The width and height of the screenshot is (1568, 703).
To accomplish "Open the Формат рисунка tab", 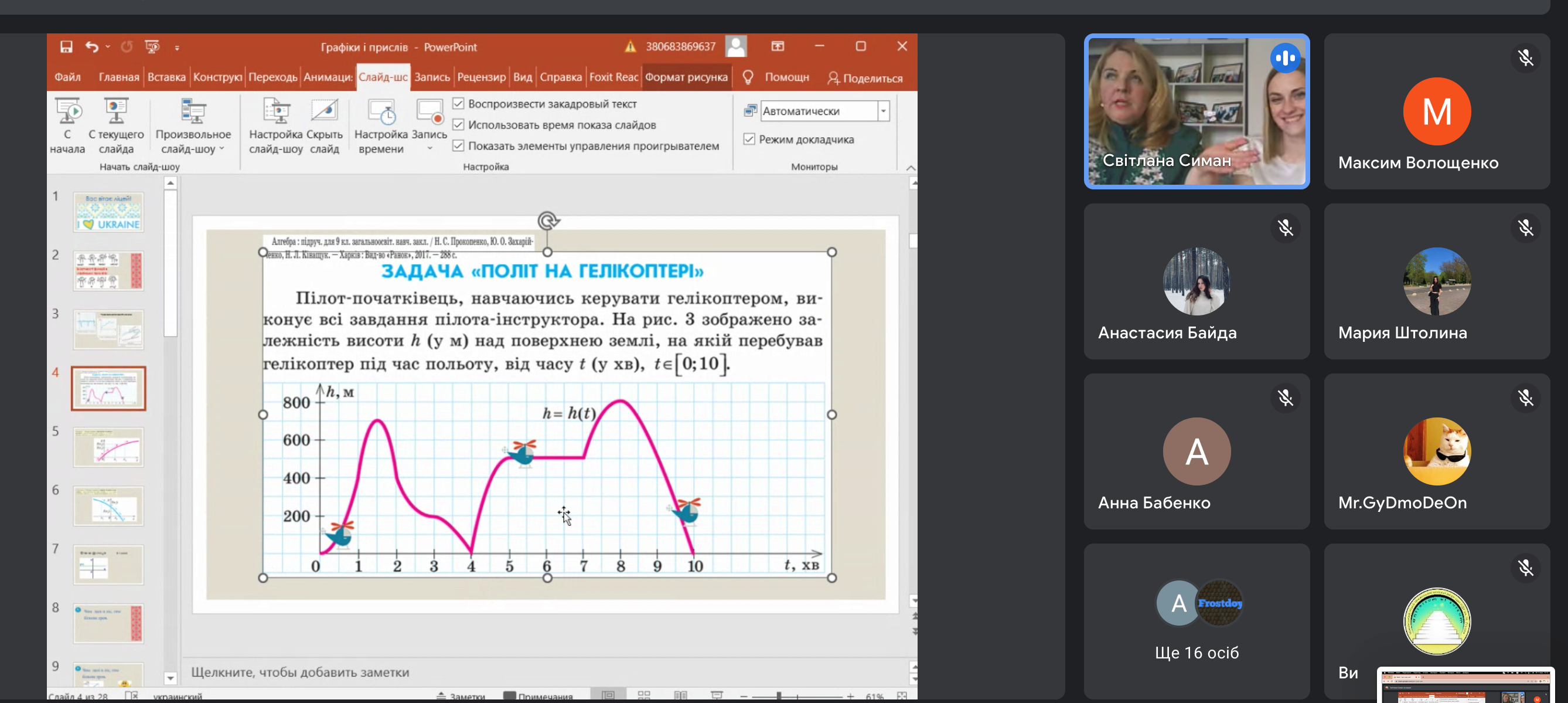I will (x=686, y=77).
